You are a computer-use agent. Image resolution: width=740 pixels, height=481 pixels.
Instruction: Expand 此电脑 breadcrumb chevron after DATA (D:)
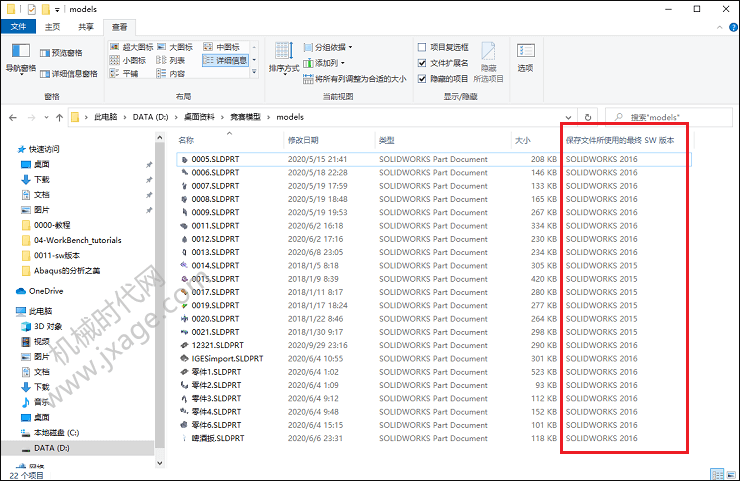point(176,117)
